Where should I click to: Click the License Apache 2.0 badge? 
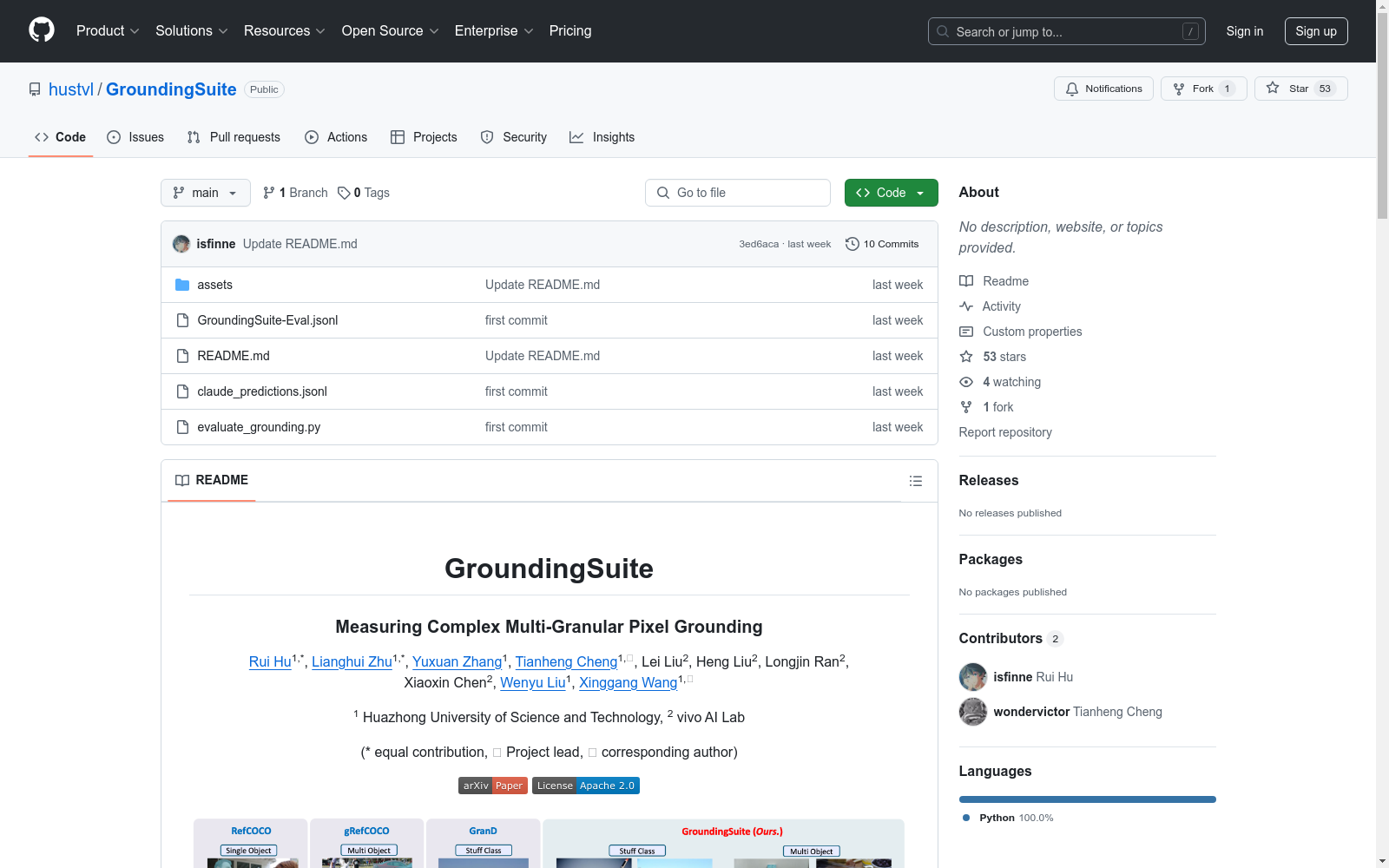(586, 786)
